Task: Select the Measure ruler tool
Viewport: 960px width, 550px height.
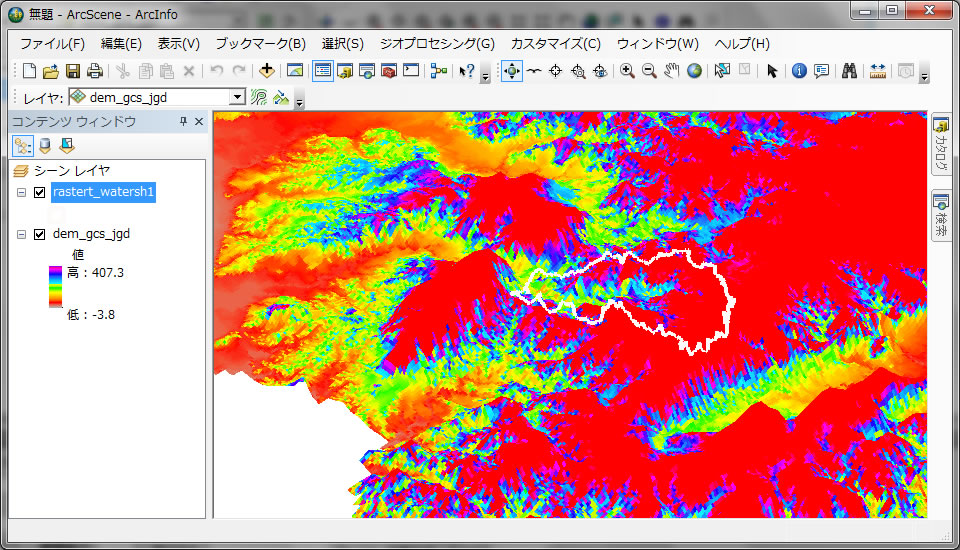Action: point(878,71)
